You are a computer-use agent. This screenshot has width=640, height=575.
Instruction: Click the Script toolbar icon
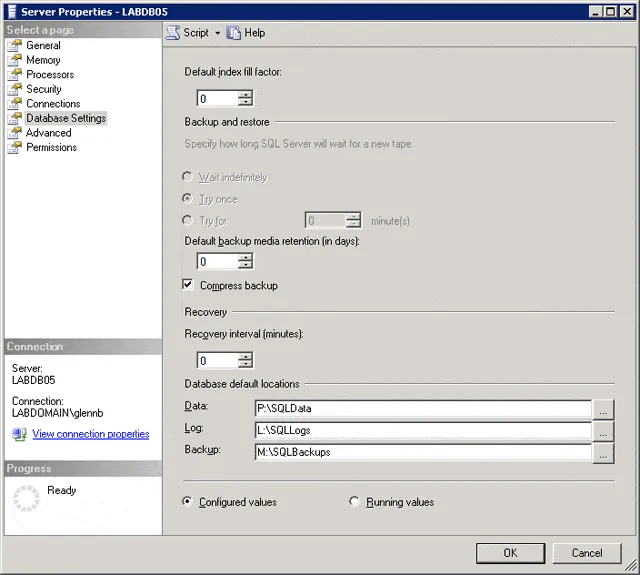tap(173, 32)
